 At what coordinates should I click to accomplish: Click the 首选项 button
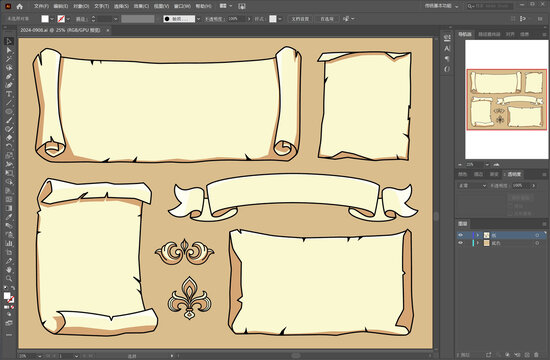click(x=327, y=19)
